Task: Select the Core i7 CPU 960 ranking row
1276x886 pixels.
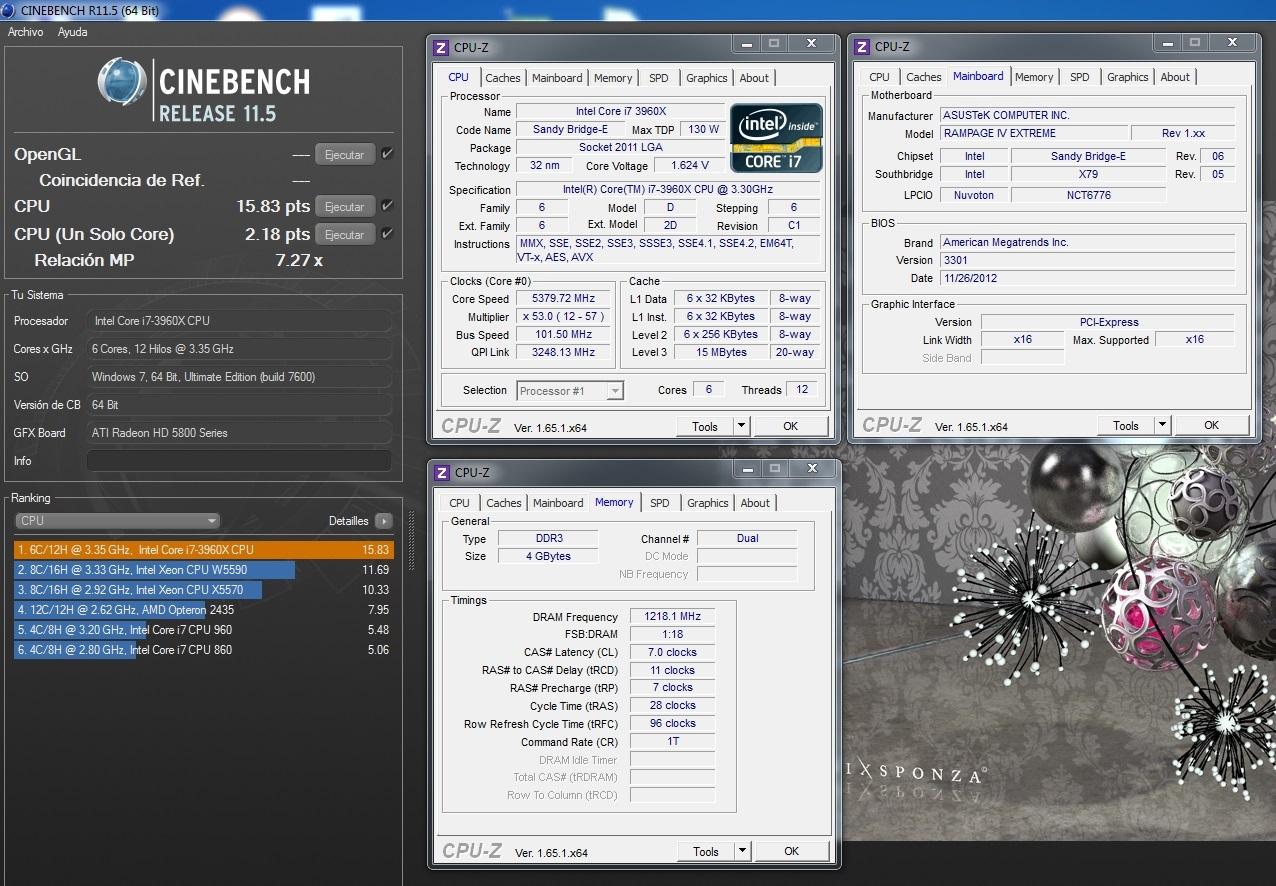Action: 204,630
